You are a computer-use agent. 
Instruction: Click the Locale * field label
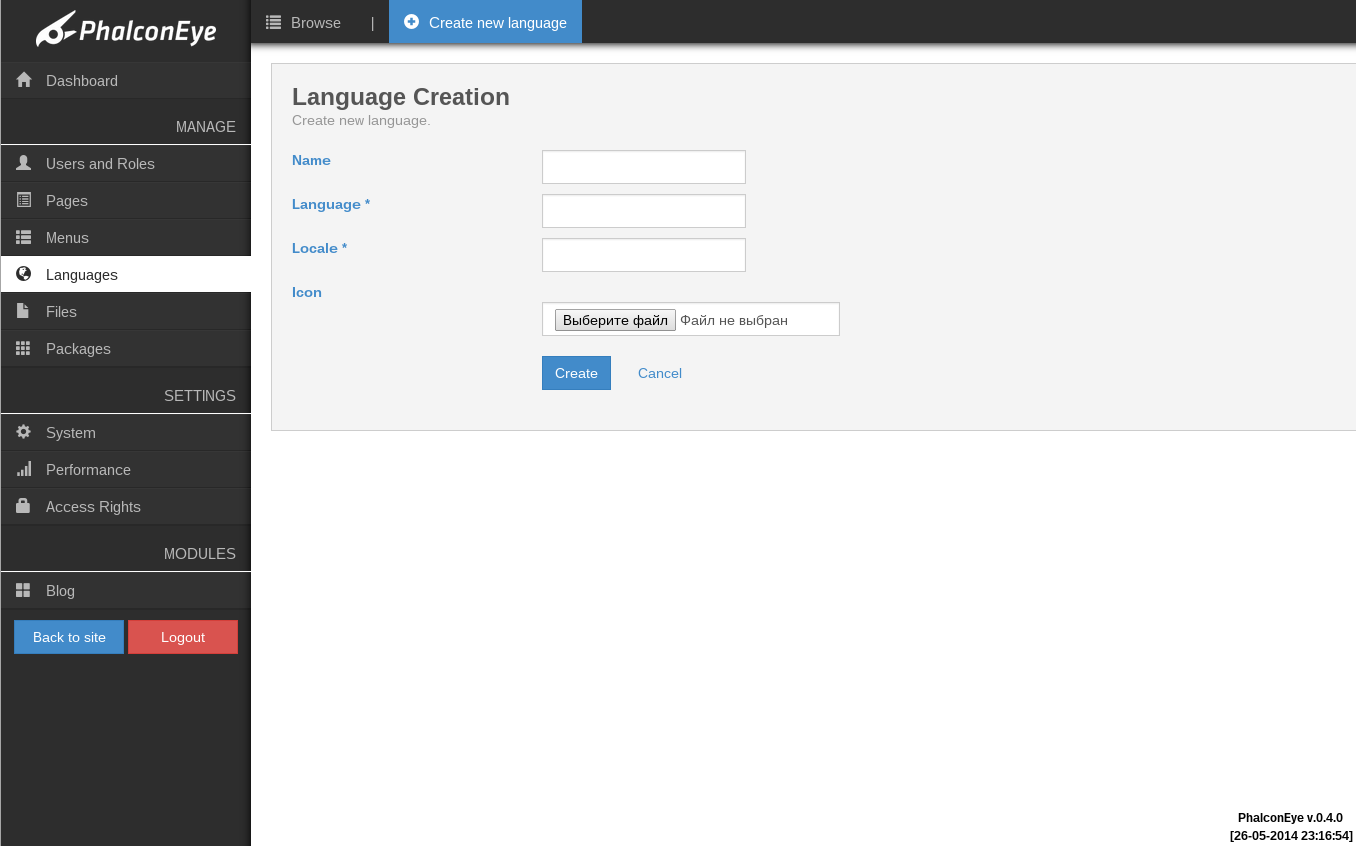coord(320,248)
